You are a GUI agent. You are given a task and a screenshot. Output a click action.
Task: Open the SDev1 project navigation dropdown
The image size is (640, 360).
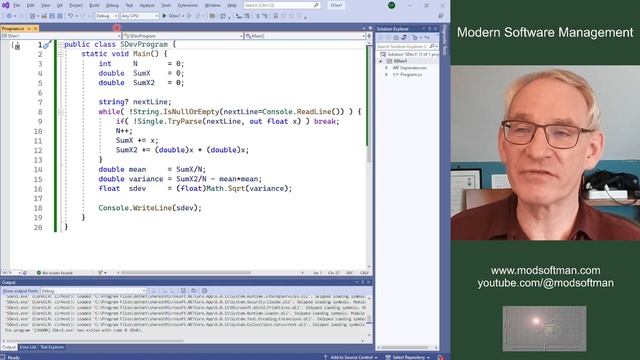61,36
